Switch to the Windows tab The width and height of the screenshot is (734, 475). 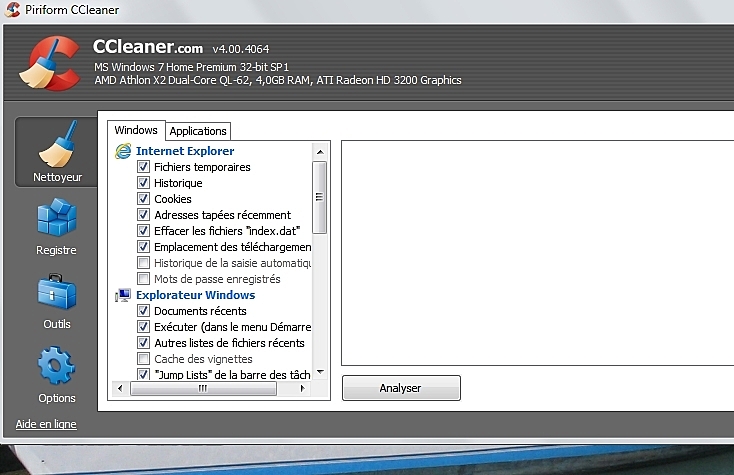(x=136, y=130)
